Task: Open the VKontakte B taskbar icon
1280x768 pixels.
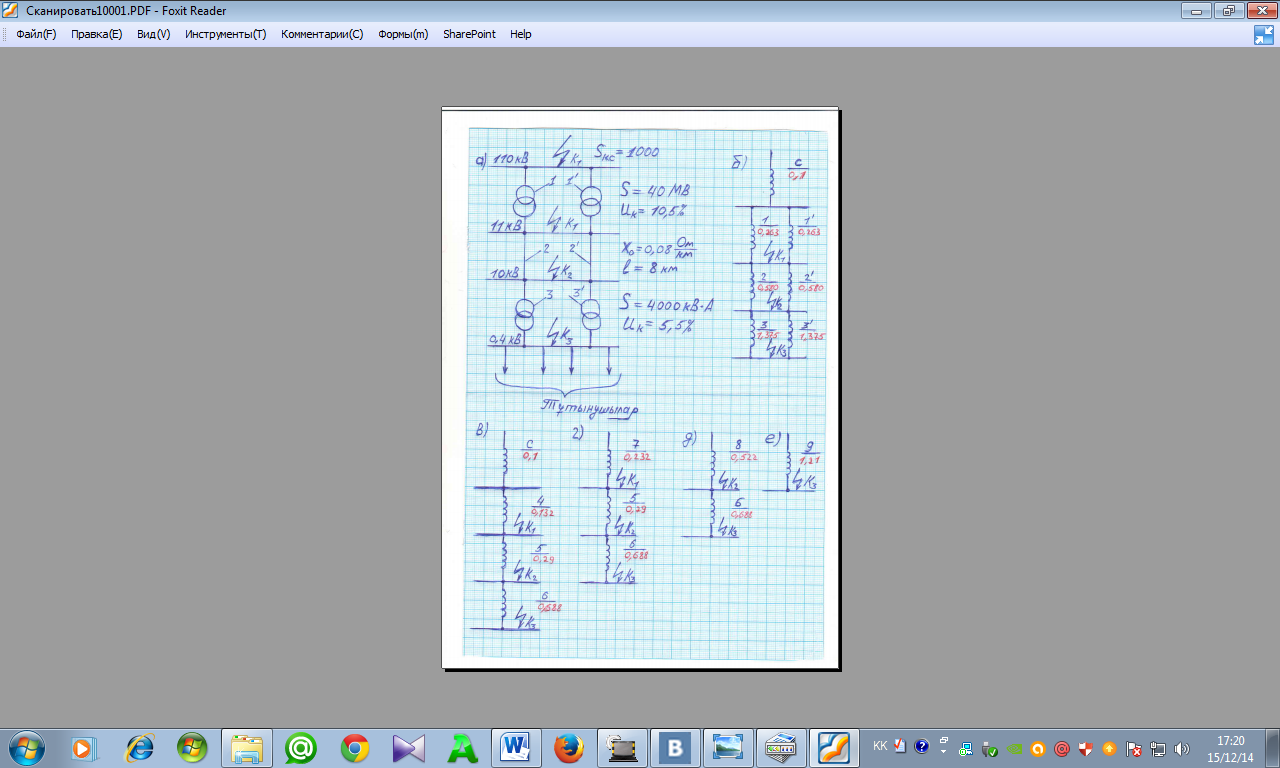Action: [x=676, y=747]
